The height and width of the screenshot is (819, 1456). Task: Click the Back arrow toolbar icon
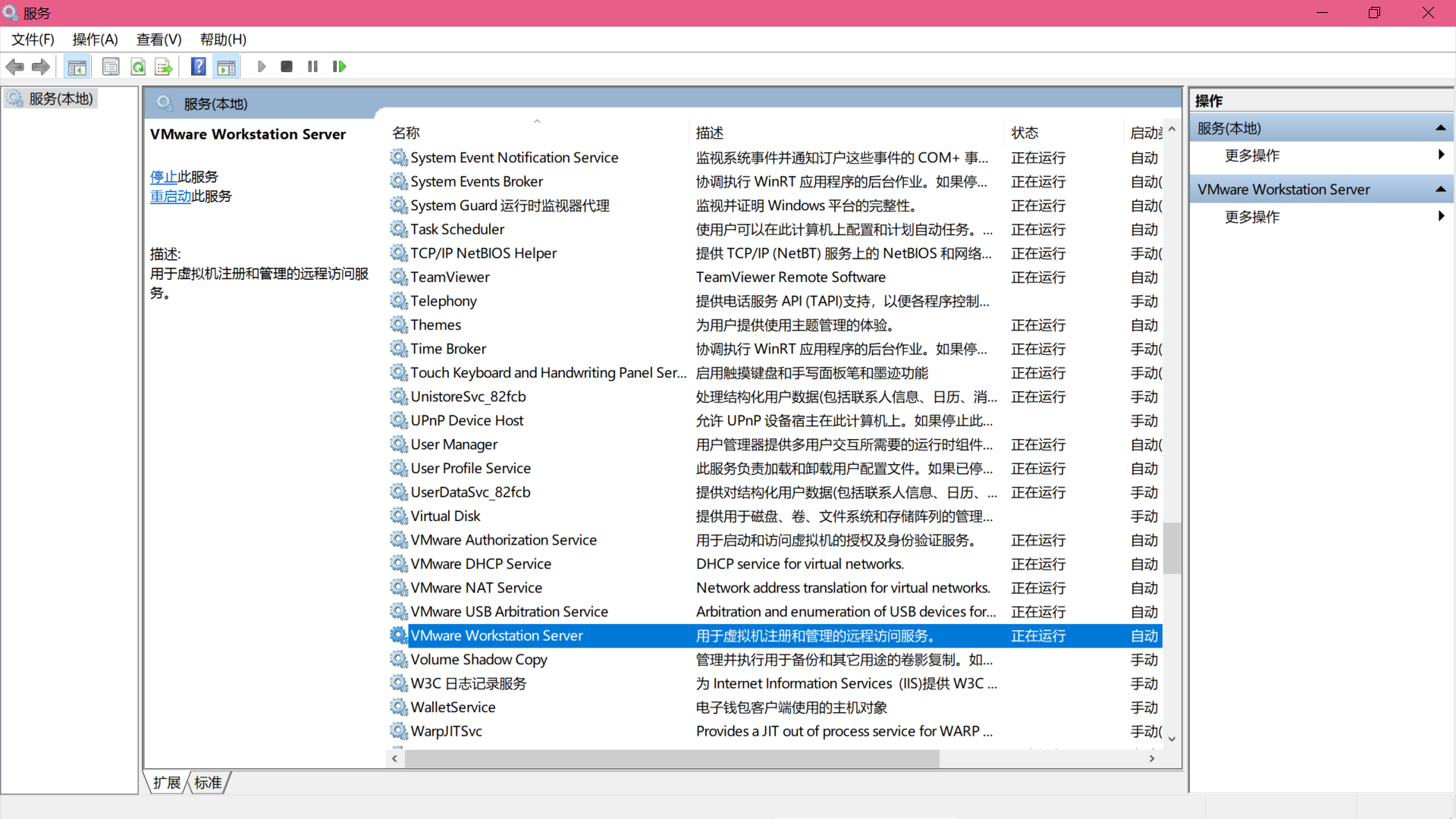pyautogui.click(x=14, y=67)
